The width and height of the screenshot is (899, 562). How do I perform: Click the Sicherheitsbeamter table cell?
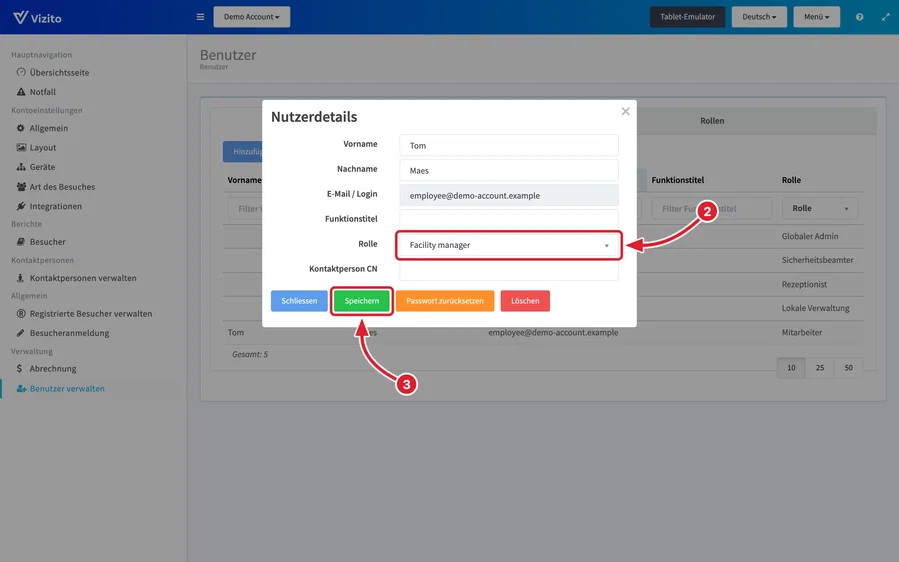pyautogui.click(x=817, y=260)
